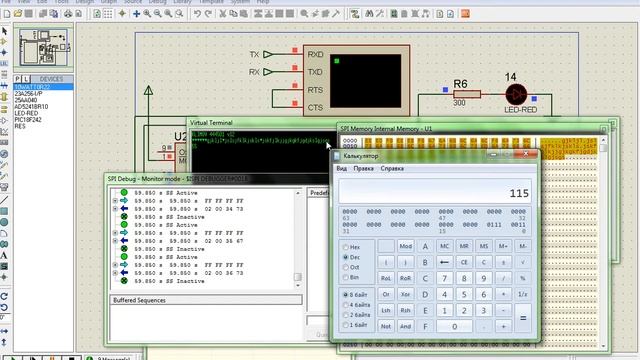Cut selection with scissors icon

pos(223,14)
